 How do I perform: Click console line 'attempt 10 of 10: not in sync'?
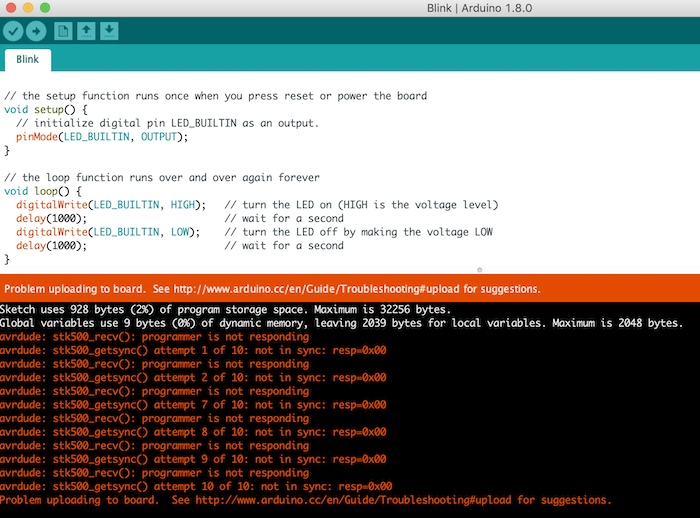pos(196,486)
